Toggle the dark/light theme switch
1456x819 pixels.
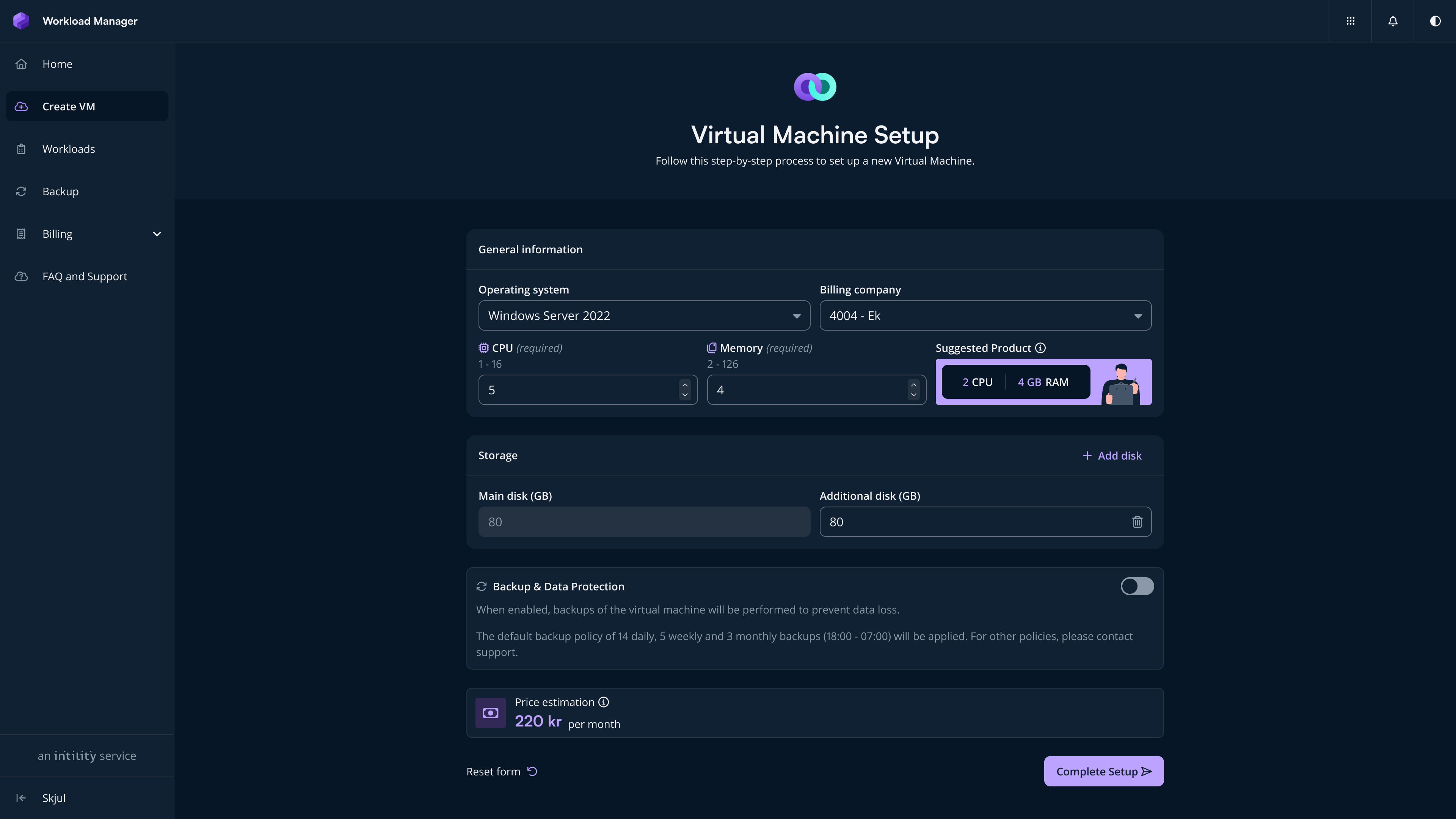1436,21
